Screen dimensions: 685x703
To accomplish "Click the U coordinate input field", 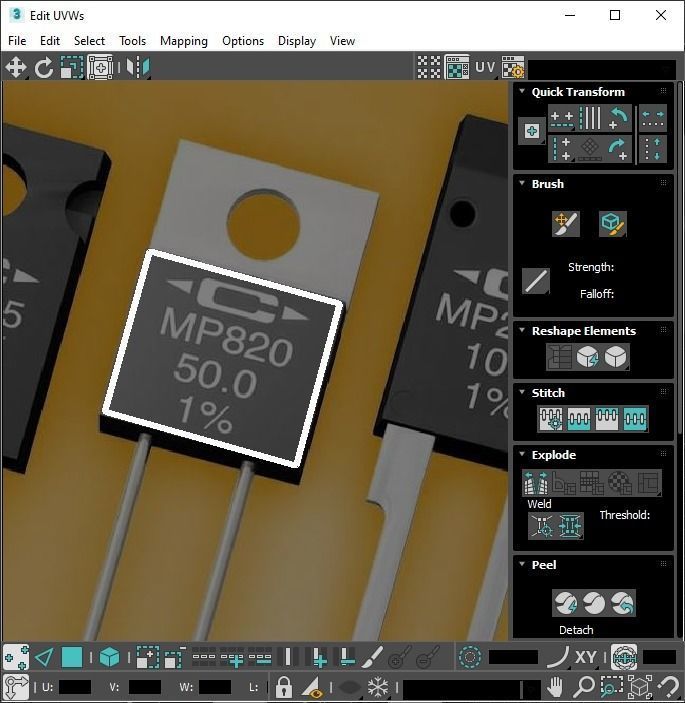I will pyautogui.click(x=75, y=687).
